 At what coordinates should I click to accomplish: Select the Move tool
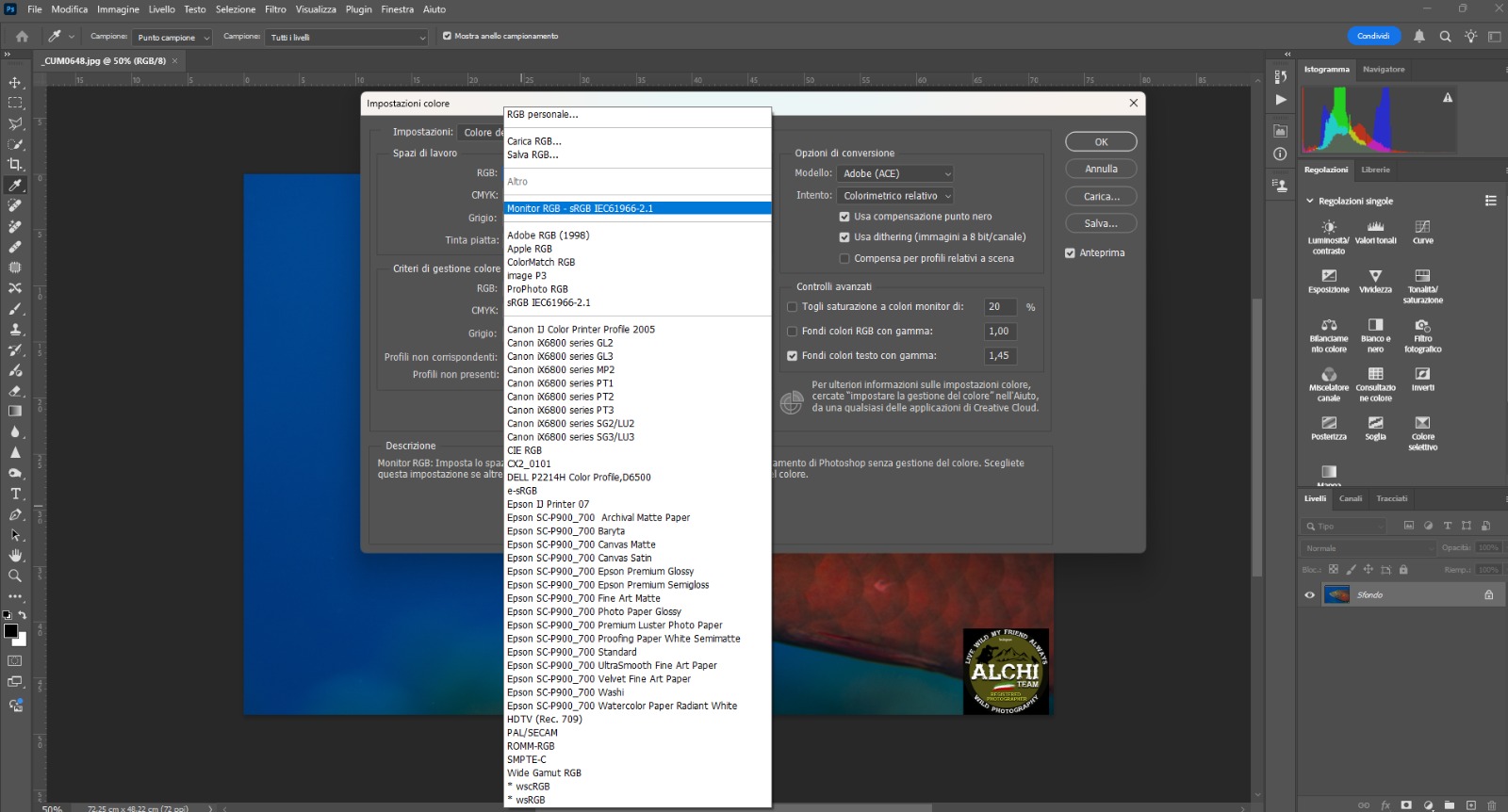(15, 83)
